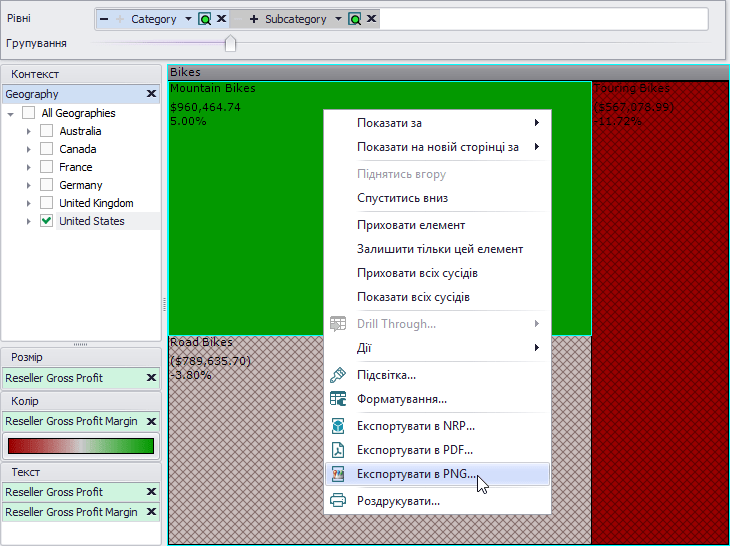Remove the Subcategory level with its X
The width and height of the screenshot is (730, 546).
[372, 19]
